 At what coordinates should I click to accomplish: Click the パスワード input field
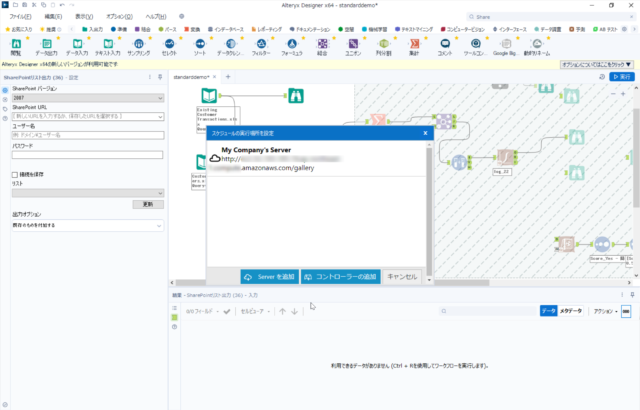pyautogui.click(x=88, y=155)
